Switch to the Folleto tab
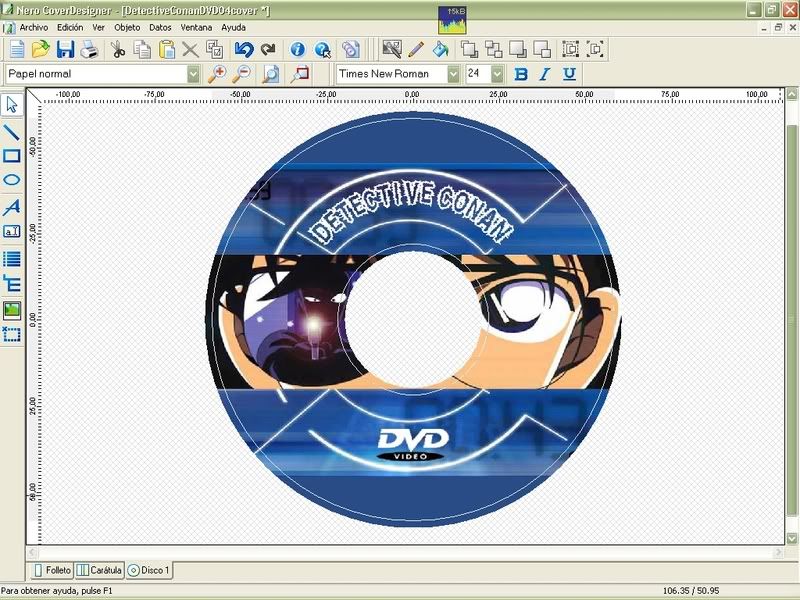Screen dimensions: 800x600 [52, 570]
